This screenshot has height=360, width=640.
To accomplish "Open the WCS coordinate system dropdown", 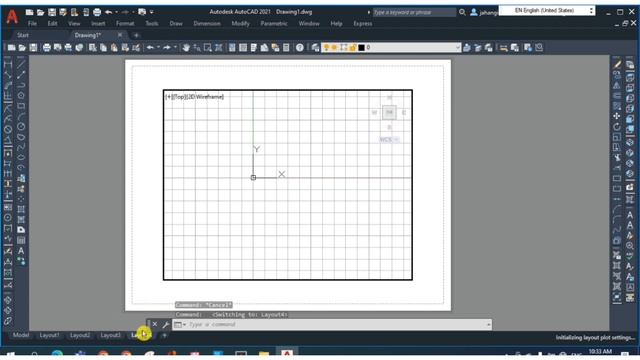I will coord(389,139).
